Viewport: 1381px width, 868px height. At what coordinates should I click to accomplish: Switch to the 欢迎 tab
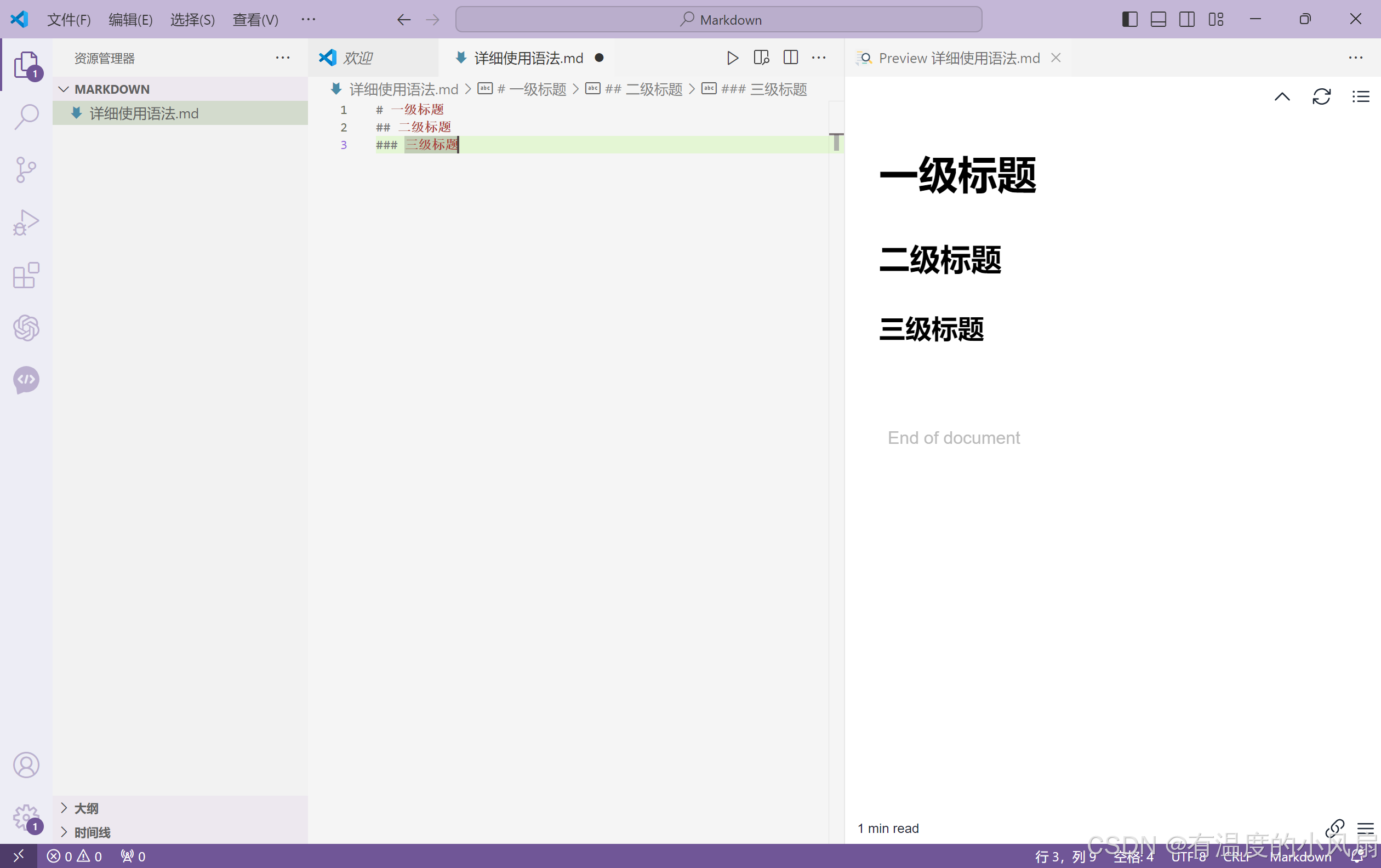point(358,58)
